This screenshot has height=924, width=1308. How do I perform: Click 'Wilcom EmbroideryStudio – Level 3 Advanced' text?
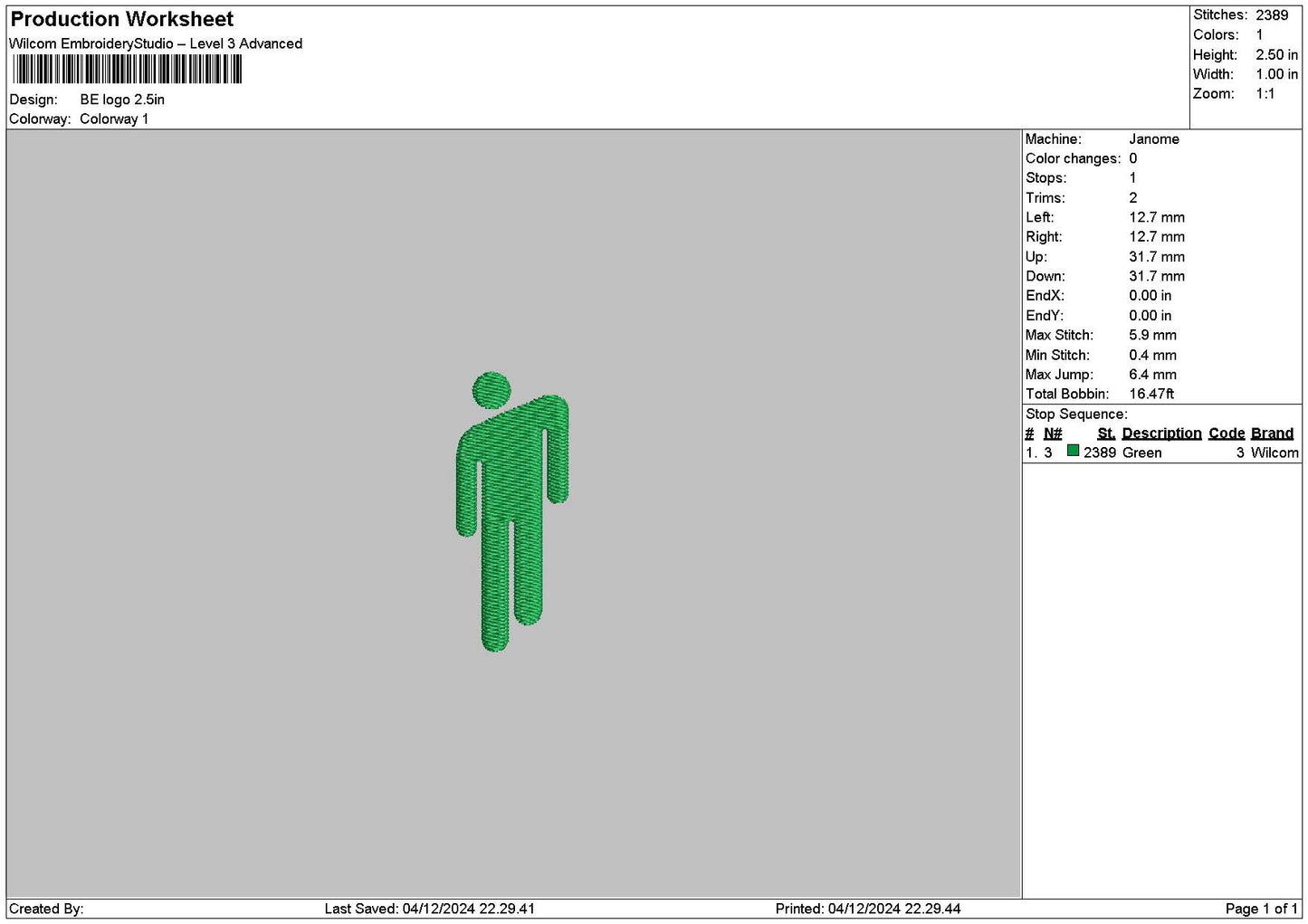[x=156, y=43]
